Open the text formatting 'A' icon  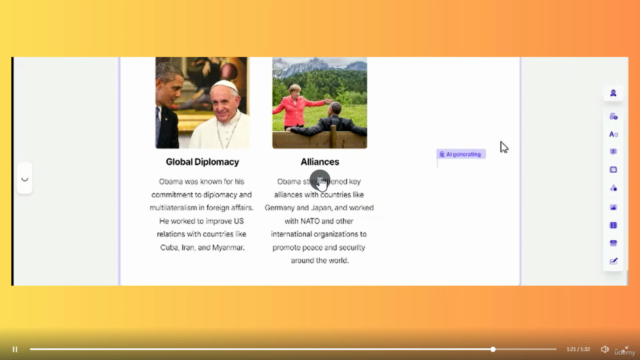pos(613,134)
